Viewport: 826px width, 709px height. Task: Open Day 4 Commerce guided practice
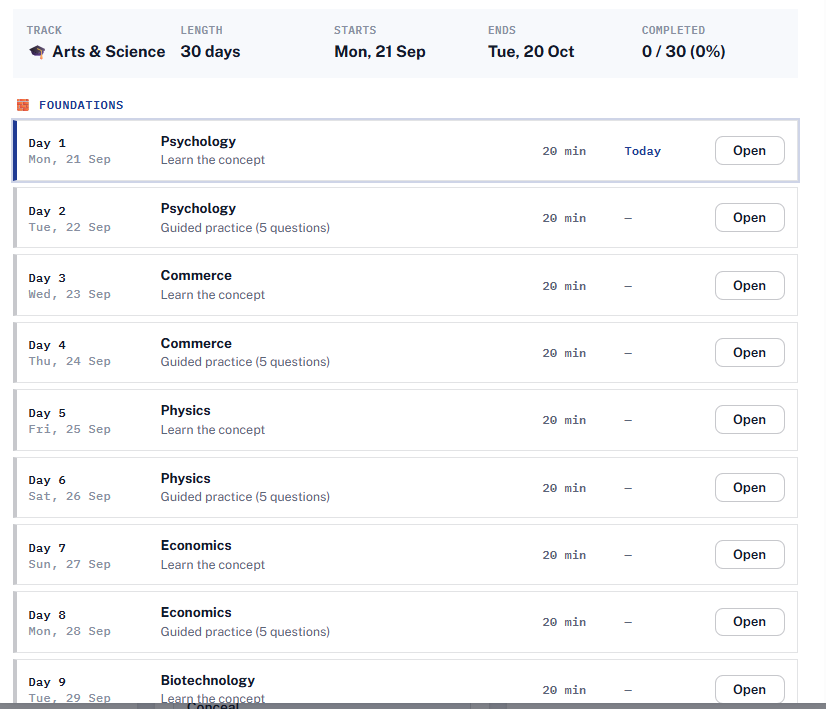coord(749,352)
